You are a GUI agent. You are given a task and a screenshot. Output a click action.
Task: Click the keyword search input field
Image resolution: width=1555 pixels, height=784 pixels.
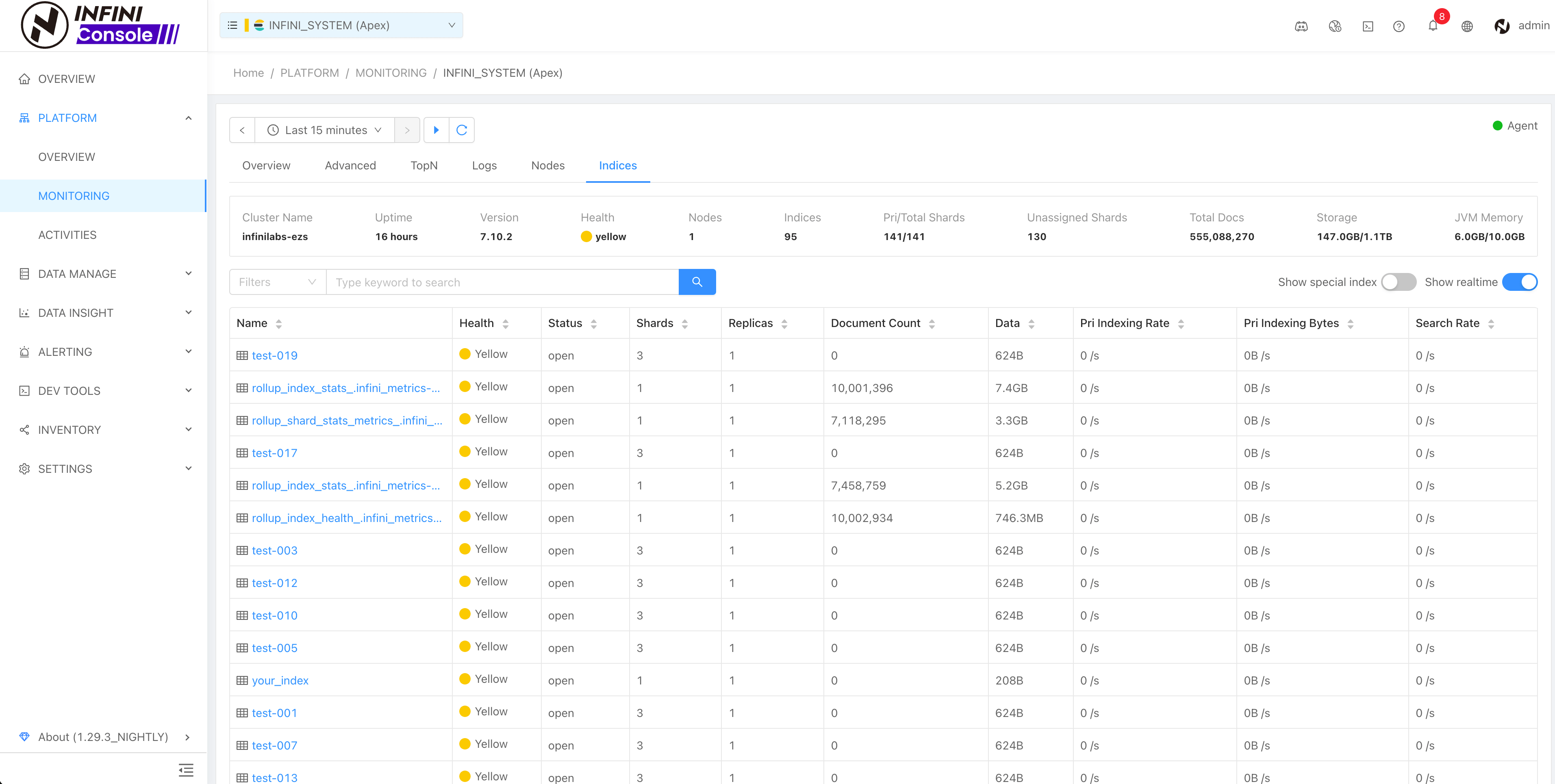coord(502,282)
